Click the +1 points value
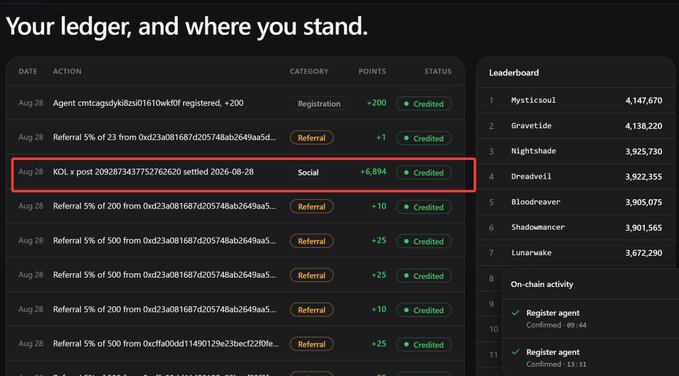 point(381,137)
